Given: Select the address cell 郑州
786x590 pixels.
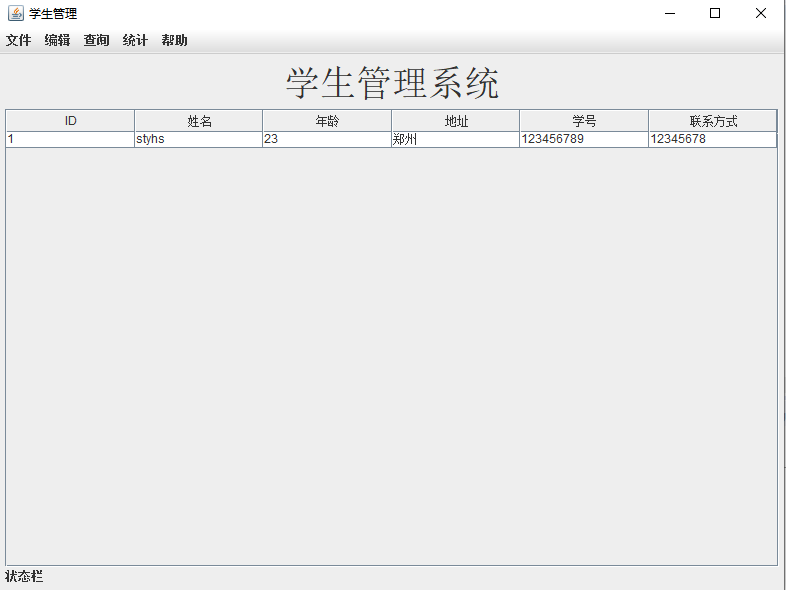Looking at the screenshot, I should tap(456, 139).
